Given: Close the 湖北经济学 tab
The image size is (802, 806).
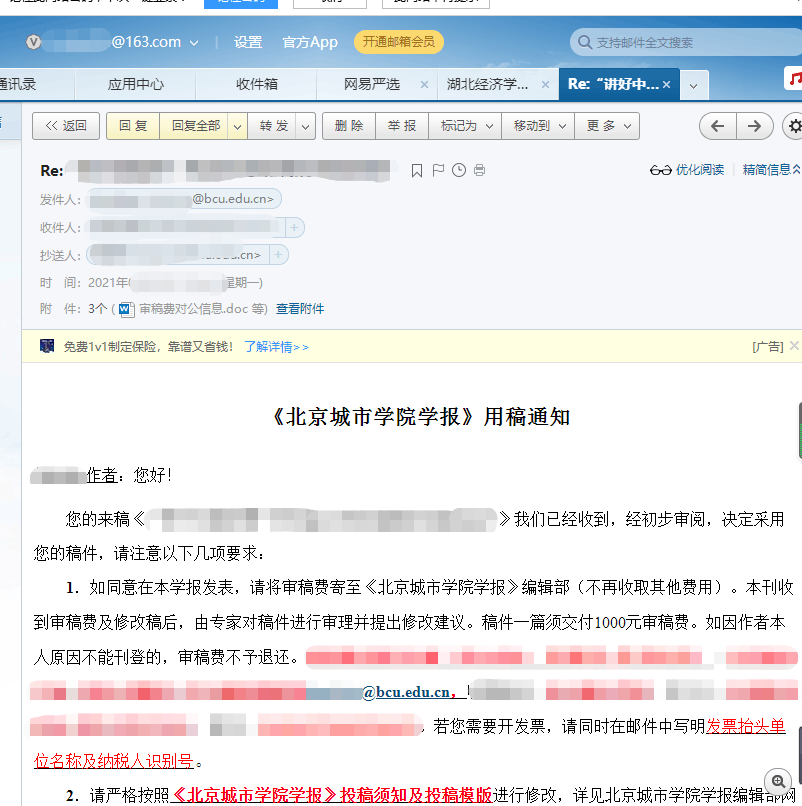Looking at the screenshot, I should tap(545, 85).
